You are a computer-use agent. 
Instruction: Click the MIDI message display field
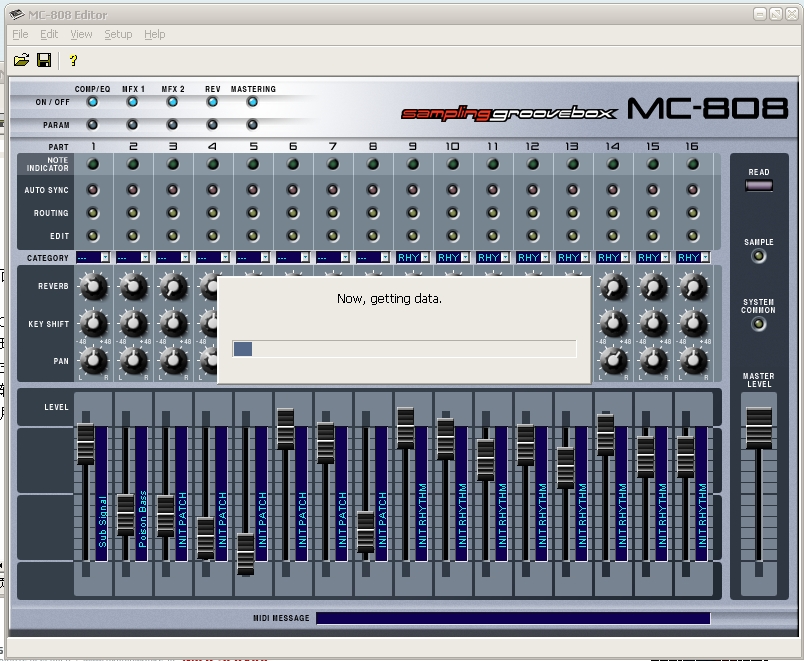tap(513, 618)
